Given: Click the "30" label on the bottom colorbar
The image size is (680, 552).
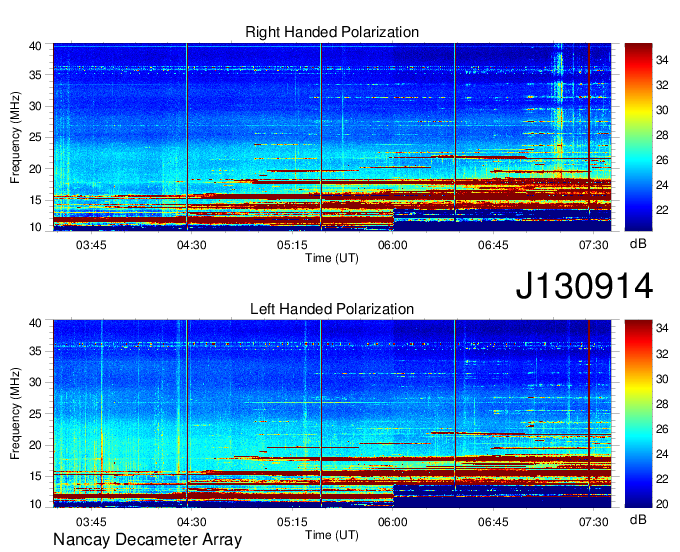Looking at the screenshot, I should coord(662,379).
